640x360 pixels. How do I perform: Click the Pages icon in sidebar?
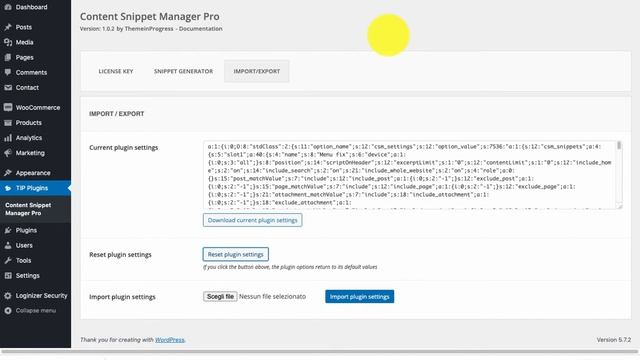click(8, 57)
